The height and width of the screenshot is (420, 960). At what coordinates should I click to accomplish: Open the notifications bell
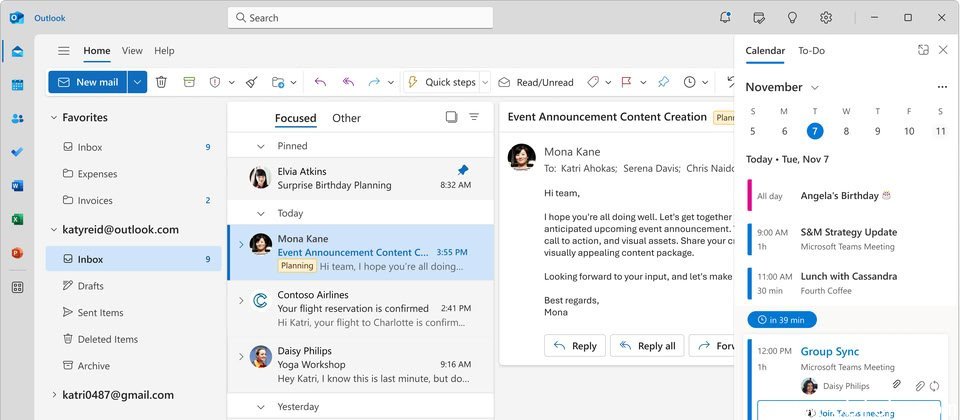coord(725,17)
